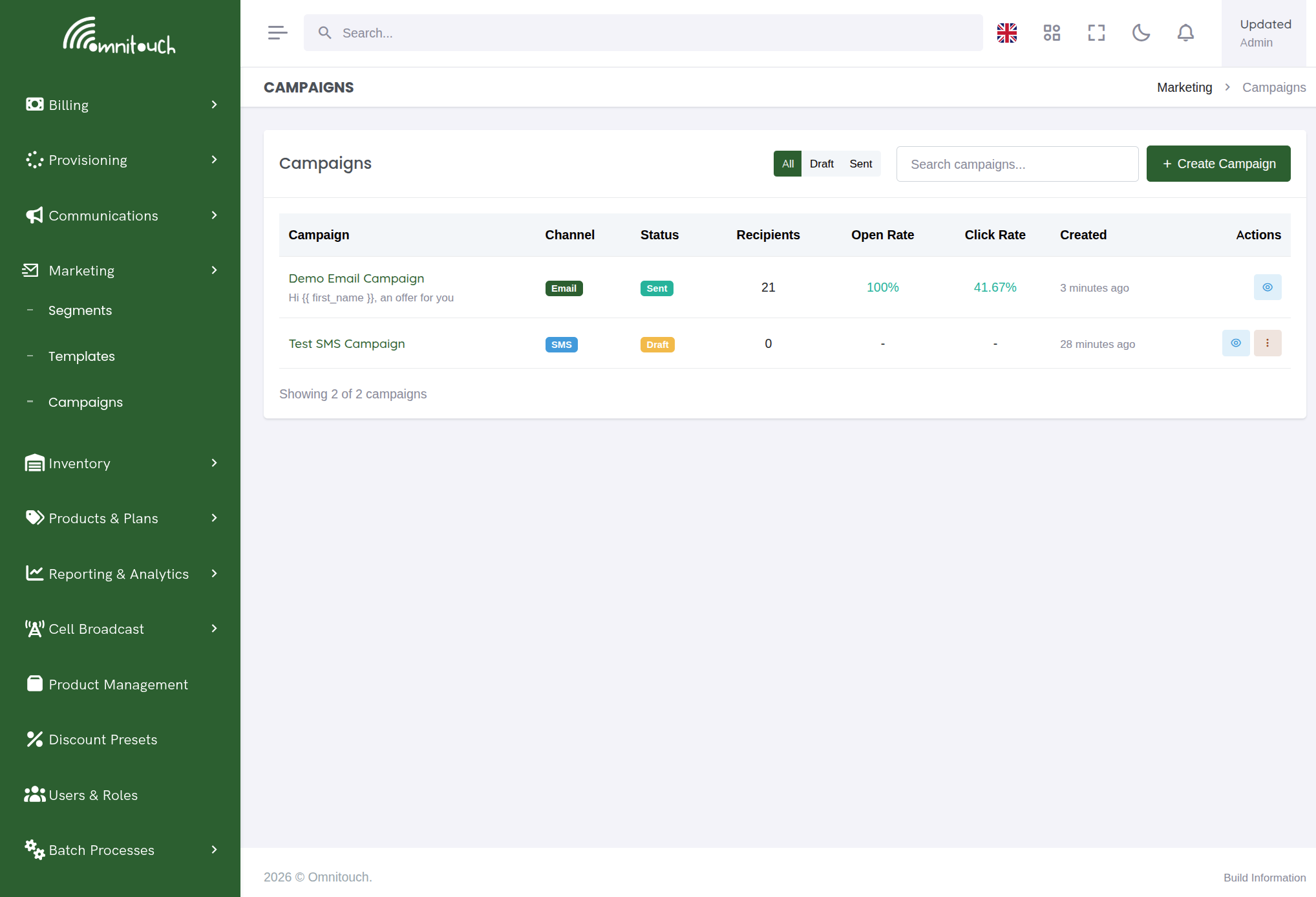Open the Campaigns submenu item
Image resolution: width=1316 pixels, height=897 pixels.
coord(85,402)
